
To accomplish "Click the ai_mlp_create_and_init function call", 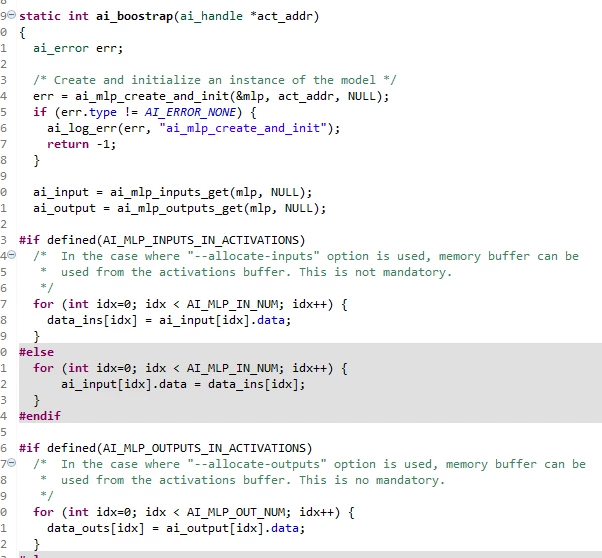I will 152,96.
